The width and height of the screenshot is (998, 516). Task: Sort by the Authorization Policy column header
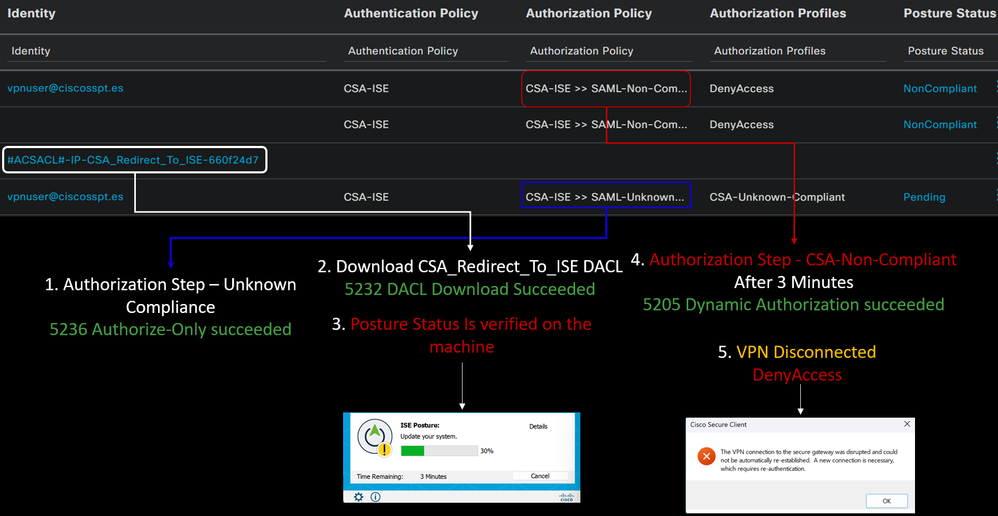589,13
